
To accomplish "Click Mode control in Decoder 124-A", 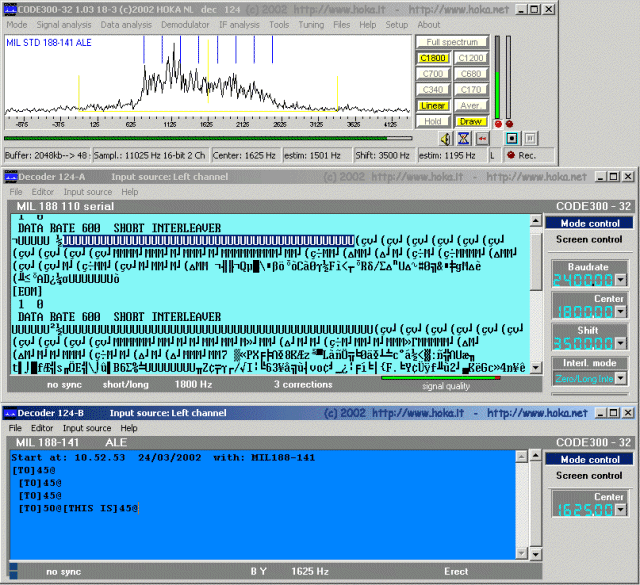I will tap(589, 223).
